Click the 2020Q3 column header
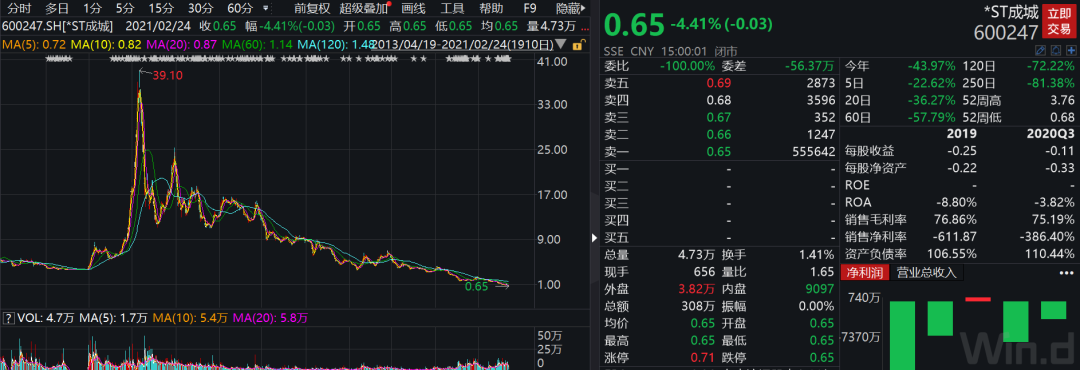This screenshot has height=370, width=1080. (1051, 134)
